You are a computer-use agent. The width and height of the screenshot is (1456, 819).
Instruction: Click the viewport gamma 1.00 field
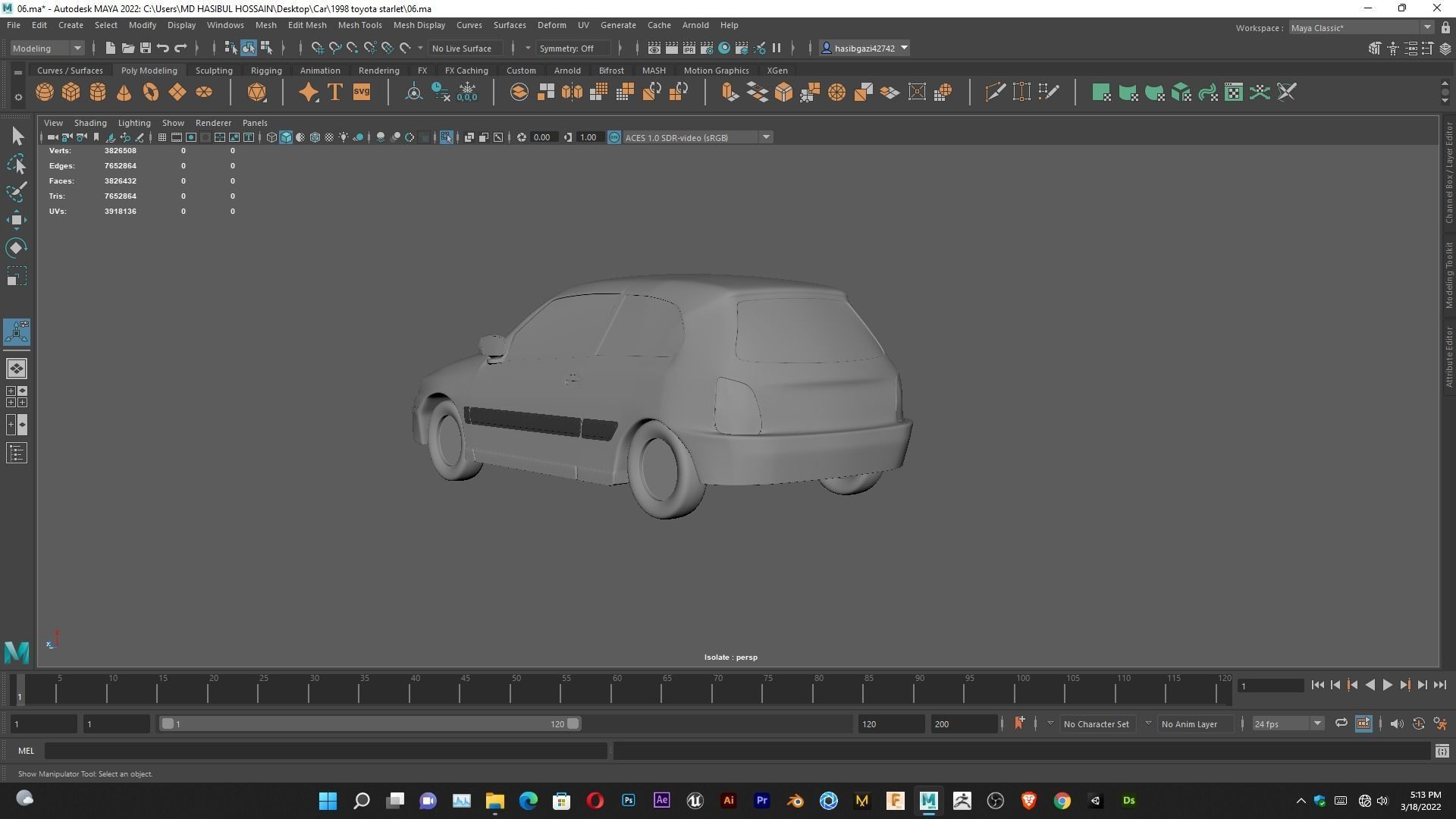(590, 137)
